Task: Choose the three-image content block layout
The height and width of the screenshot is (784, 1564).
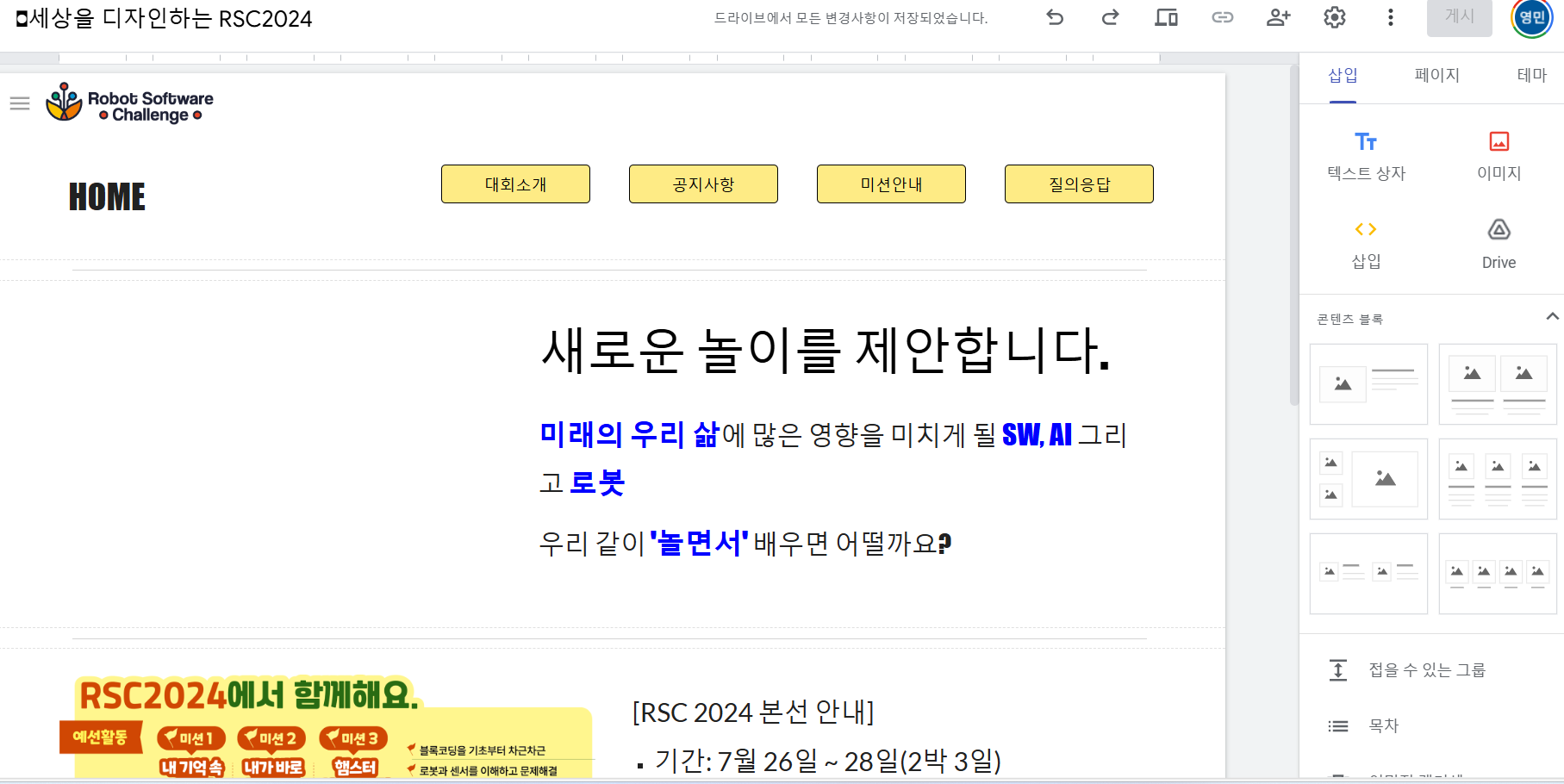Action: coord(1498,479)
